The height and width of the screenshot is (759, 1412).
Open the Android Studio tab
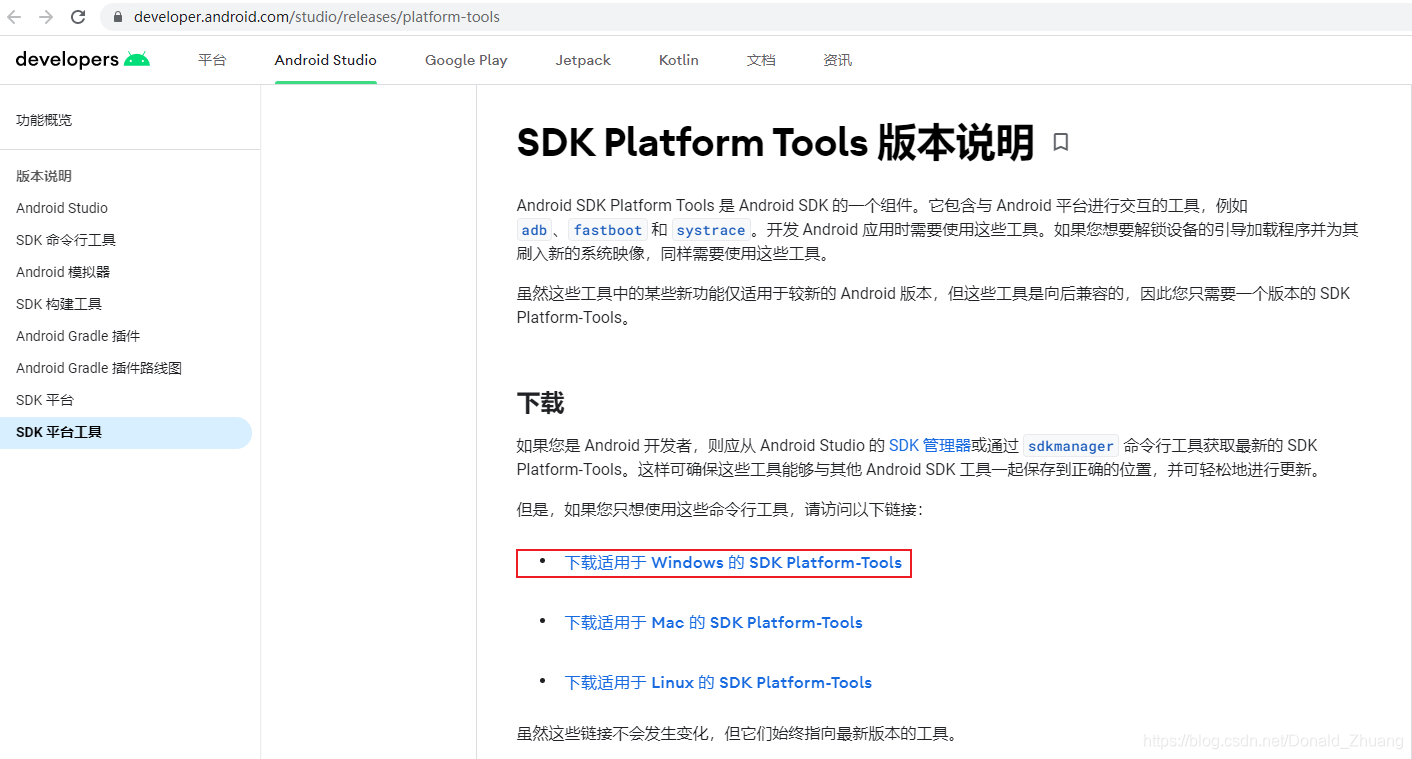pos(326,60)
